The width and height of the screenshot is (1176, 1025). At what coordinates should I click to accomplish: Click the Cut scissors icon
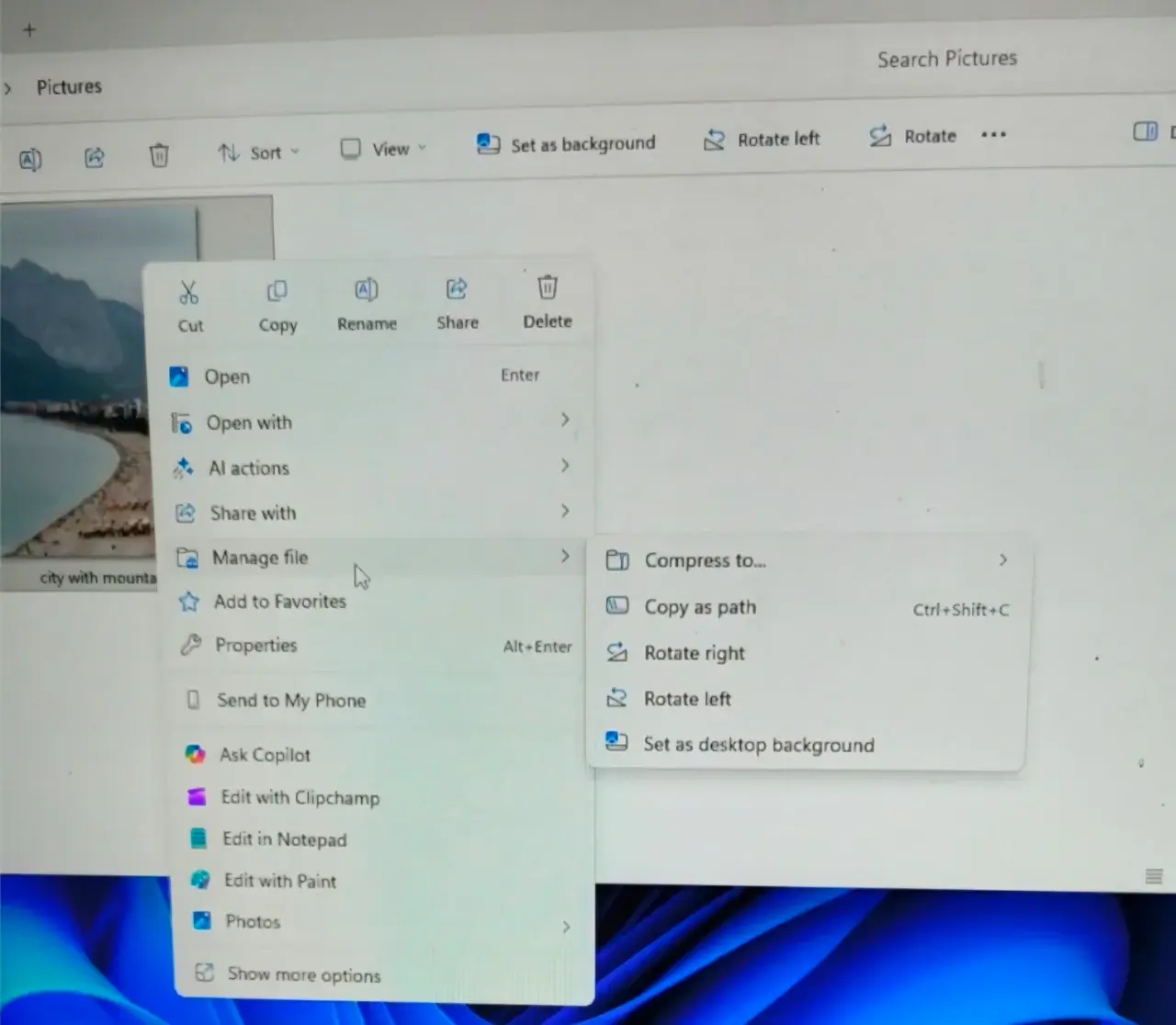(189, 294)
